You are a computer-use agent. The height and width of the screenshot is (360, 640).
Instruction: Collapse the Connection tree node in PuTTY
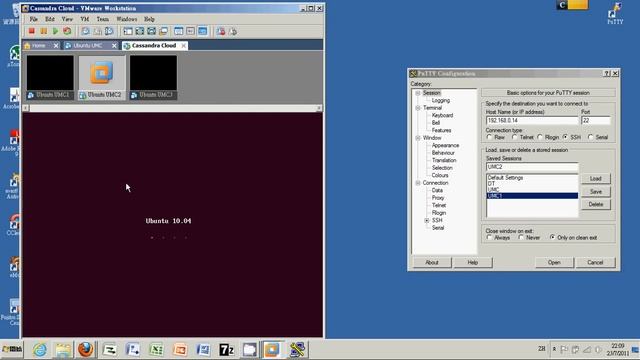418,183
